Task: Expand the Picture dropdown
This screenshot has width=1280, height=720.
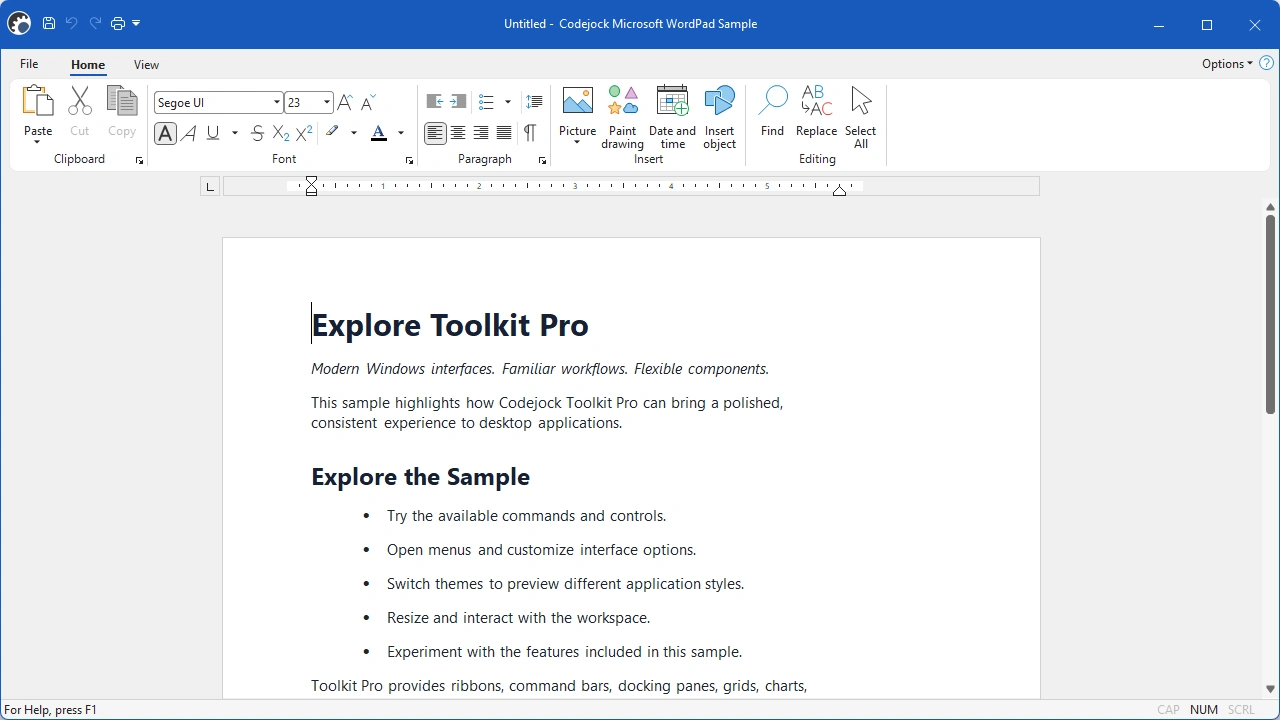Action: click(577, 142)
